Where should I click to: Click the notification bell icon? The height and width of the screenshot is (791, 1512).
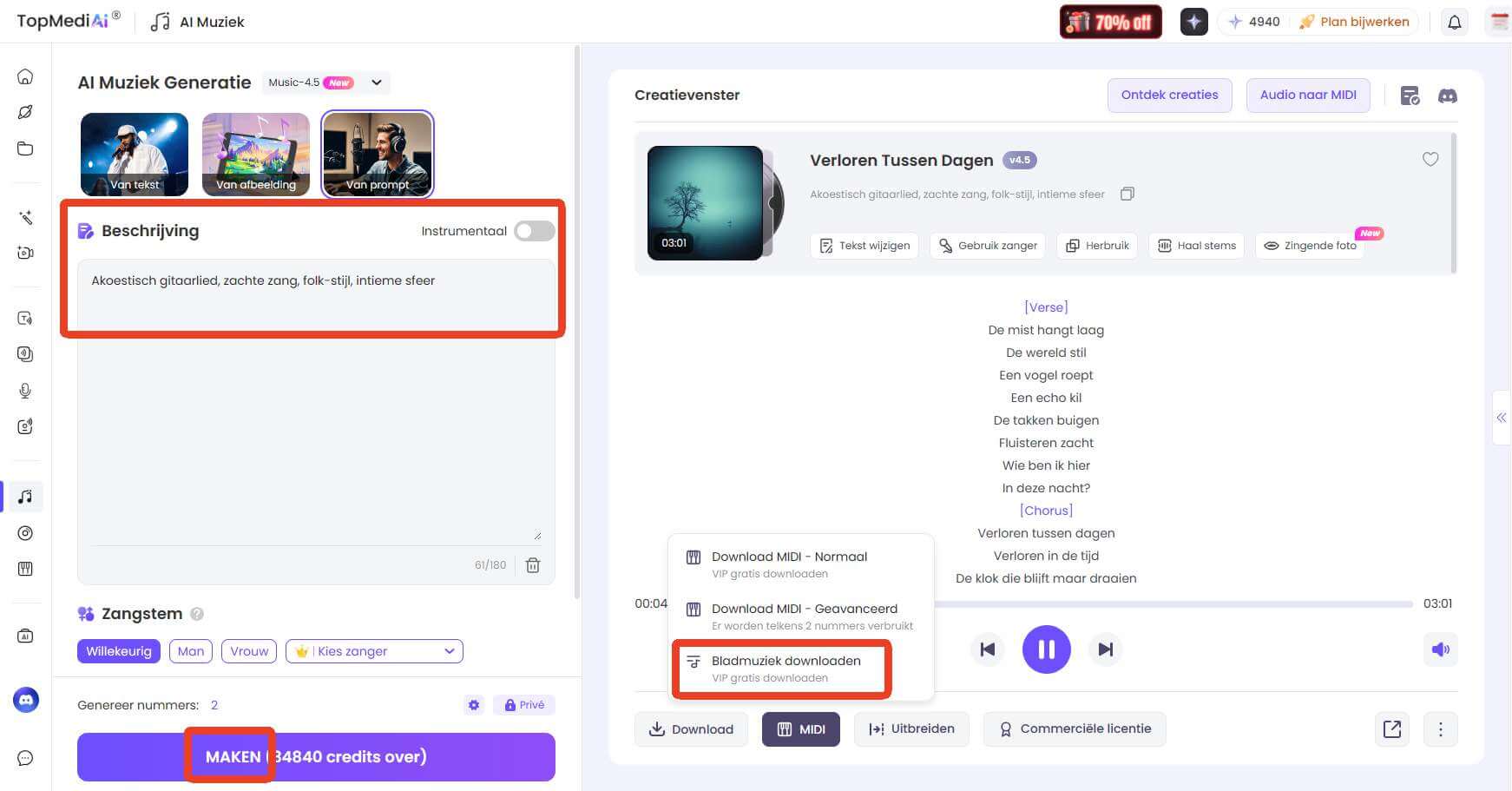1455,23
